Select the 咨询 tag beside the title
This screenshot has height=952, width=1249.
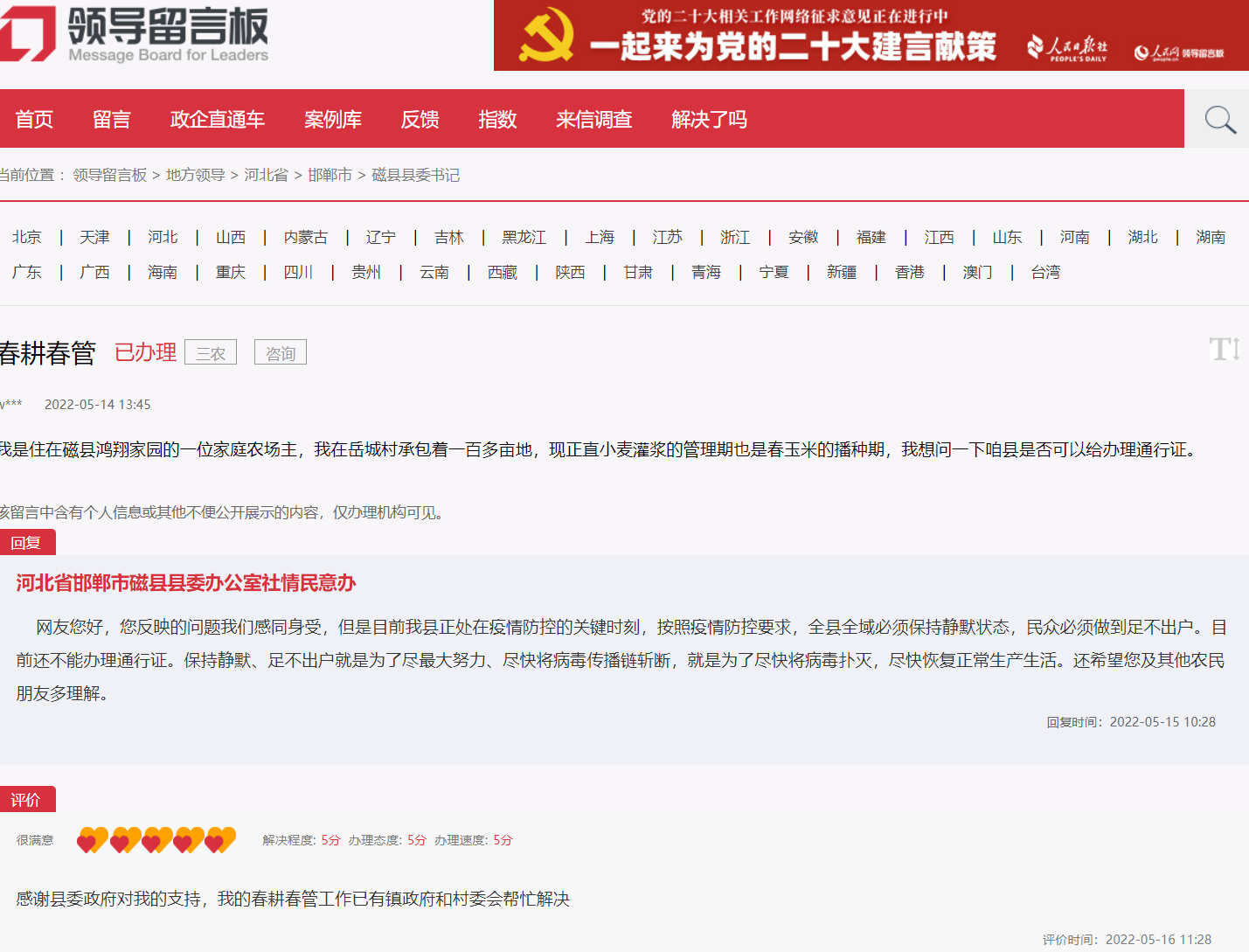[x=280, y=351]
